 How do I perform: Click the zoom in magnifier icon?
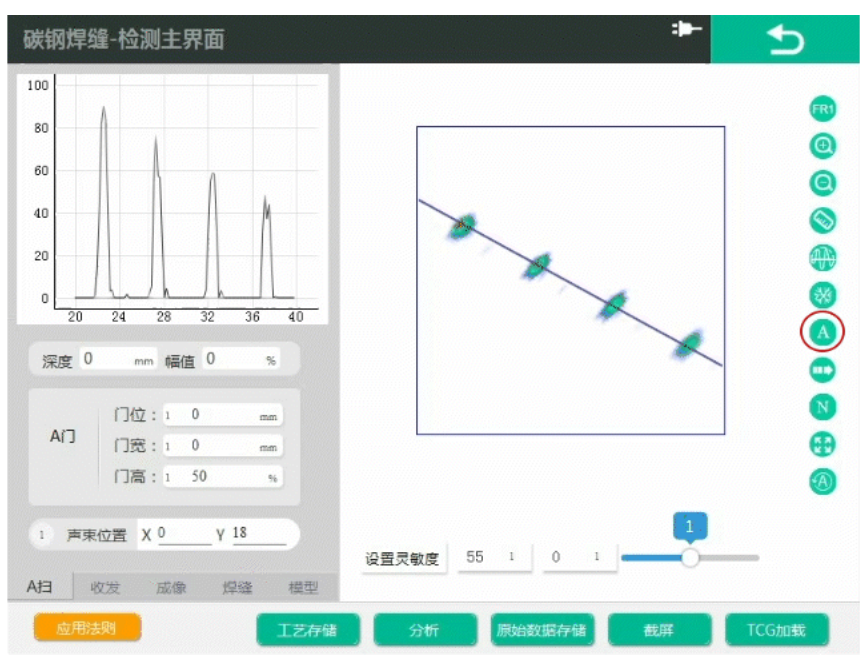[x=822, y=146]
